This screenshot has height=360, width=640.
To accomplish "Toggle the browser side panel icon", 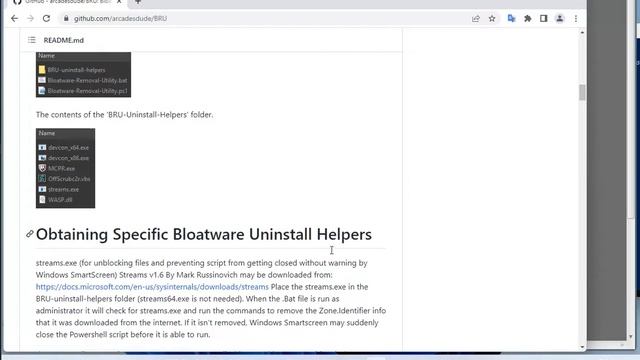I will click(x=543, y=18).
